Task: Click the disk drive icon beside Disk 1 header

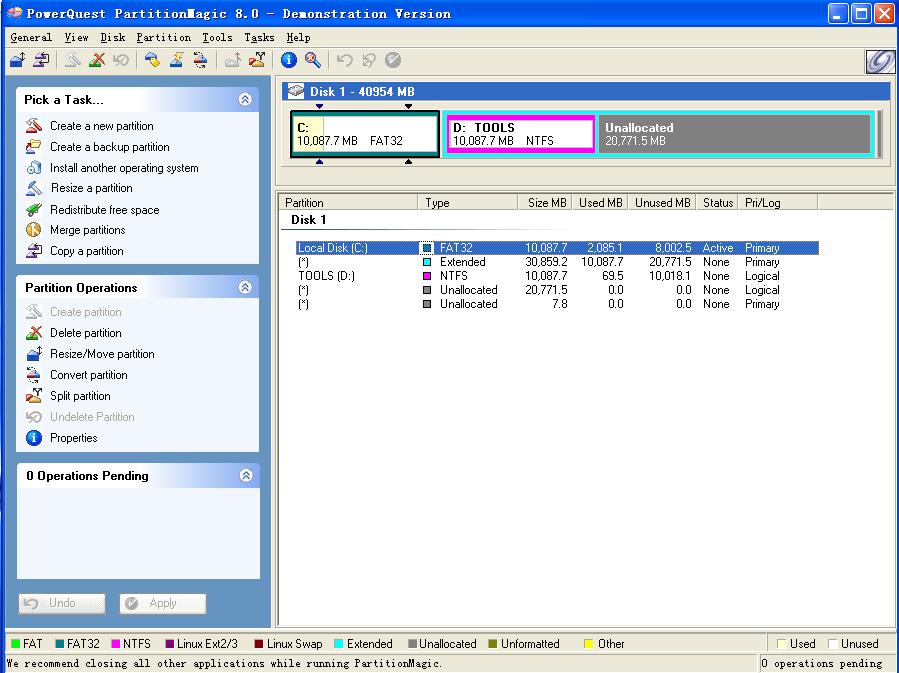Action: tap(296, 91)
